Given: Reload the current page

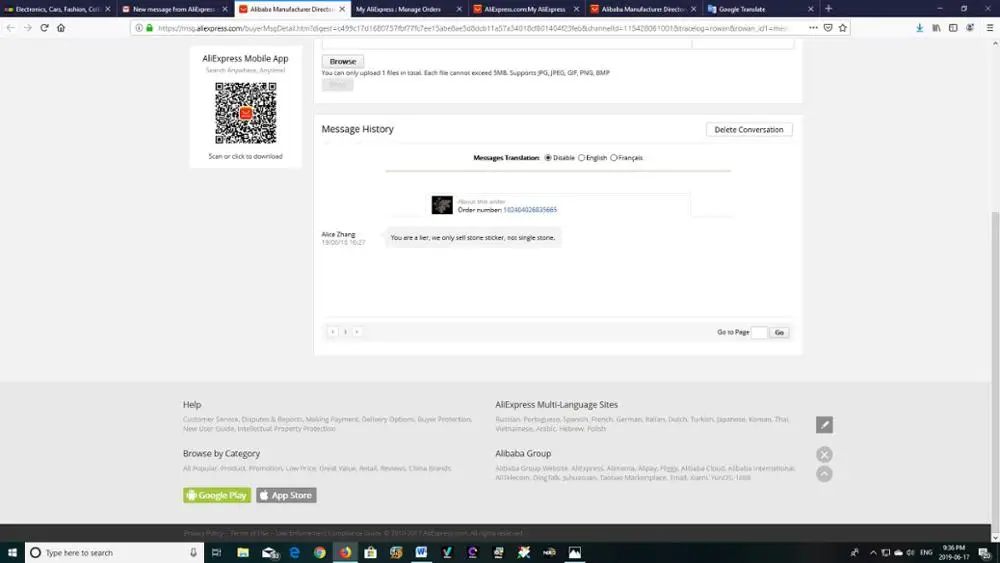Looking at the screenshot, I should click(44, 27).
